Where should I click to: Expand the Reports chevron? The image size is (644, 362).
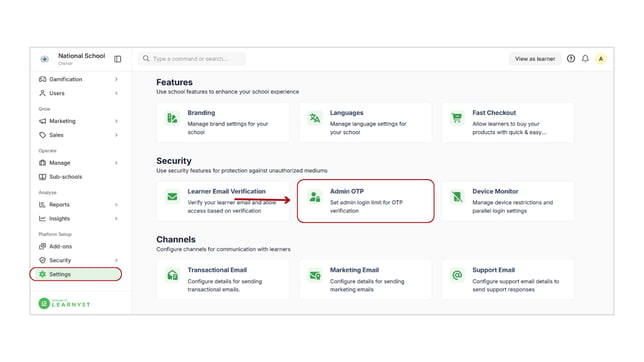coord(116,205)
